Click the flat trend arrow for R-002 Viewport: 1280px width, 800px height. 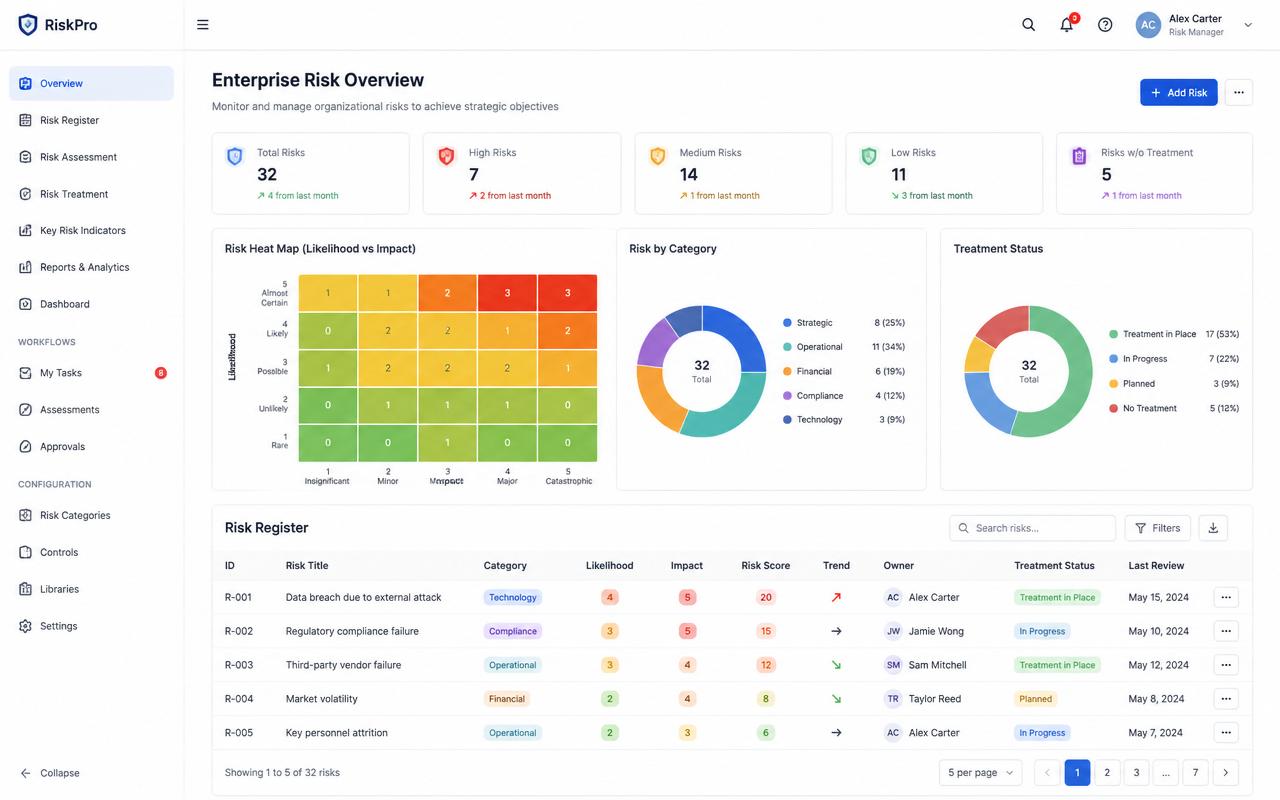tap(836, 631)
